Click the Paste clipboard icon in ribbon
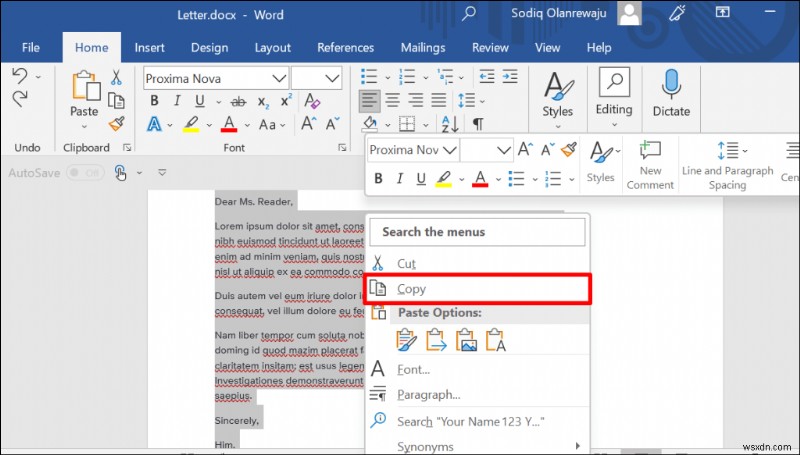This screenshot has width=800, height=455. click(x=85, y=85)
